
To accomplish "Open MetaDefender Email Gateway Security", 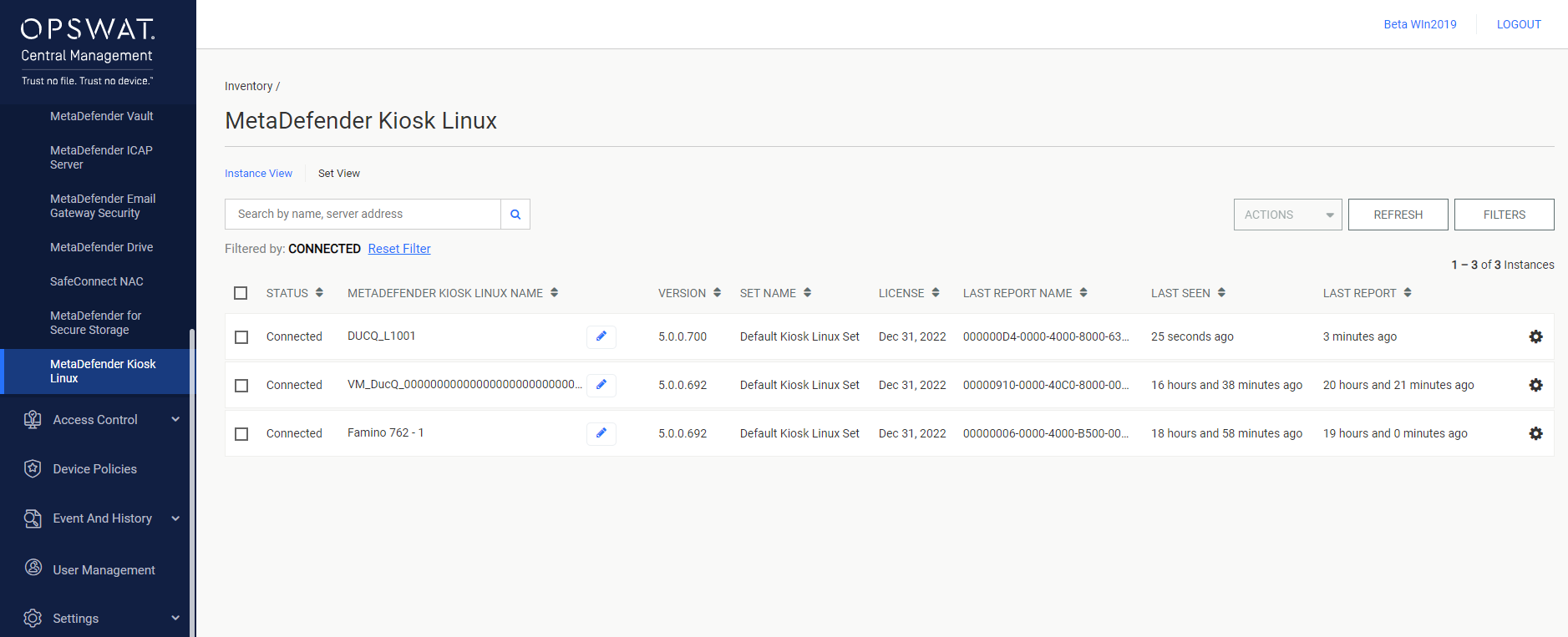I will [103, 205].
